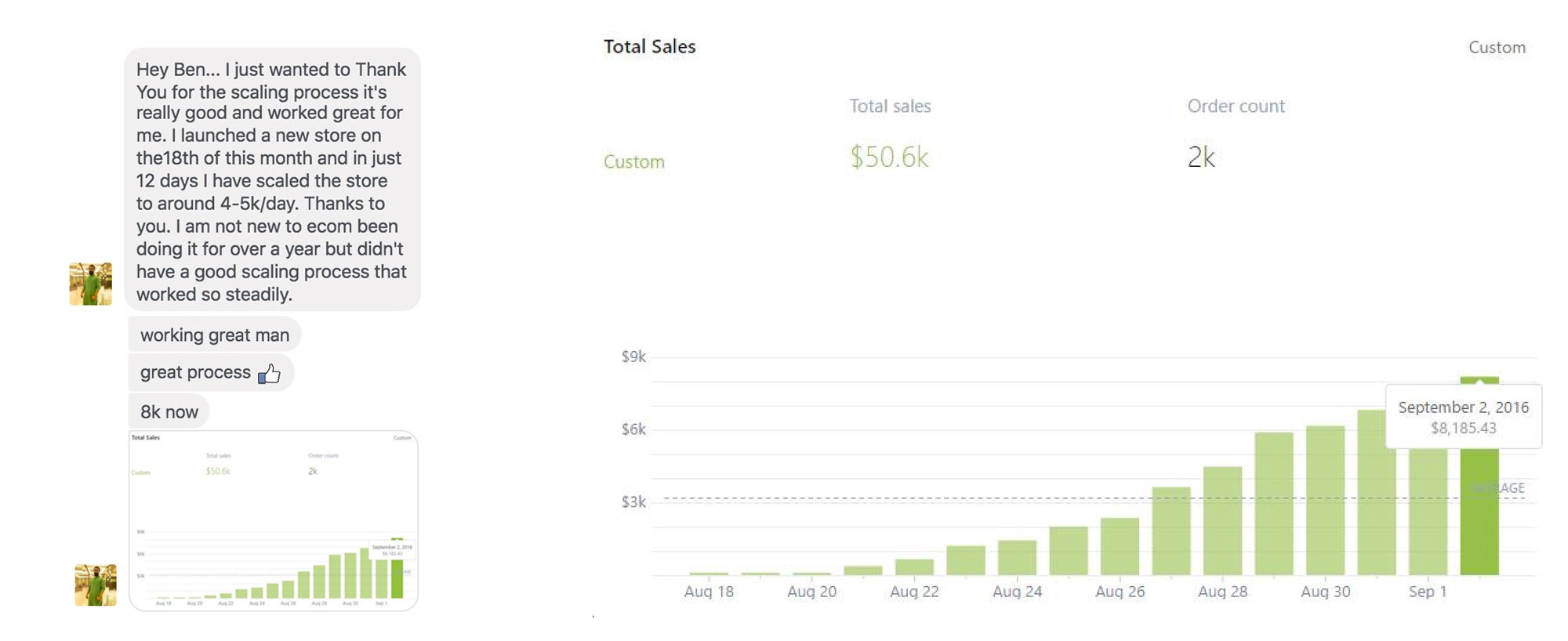Select the "Hey Ben..." long message bubble
Screen dimensions: 1568x641
[x=271, y=181]
